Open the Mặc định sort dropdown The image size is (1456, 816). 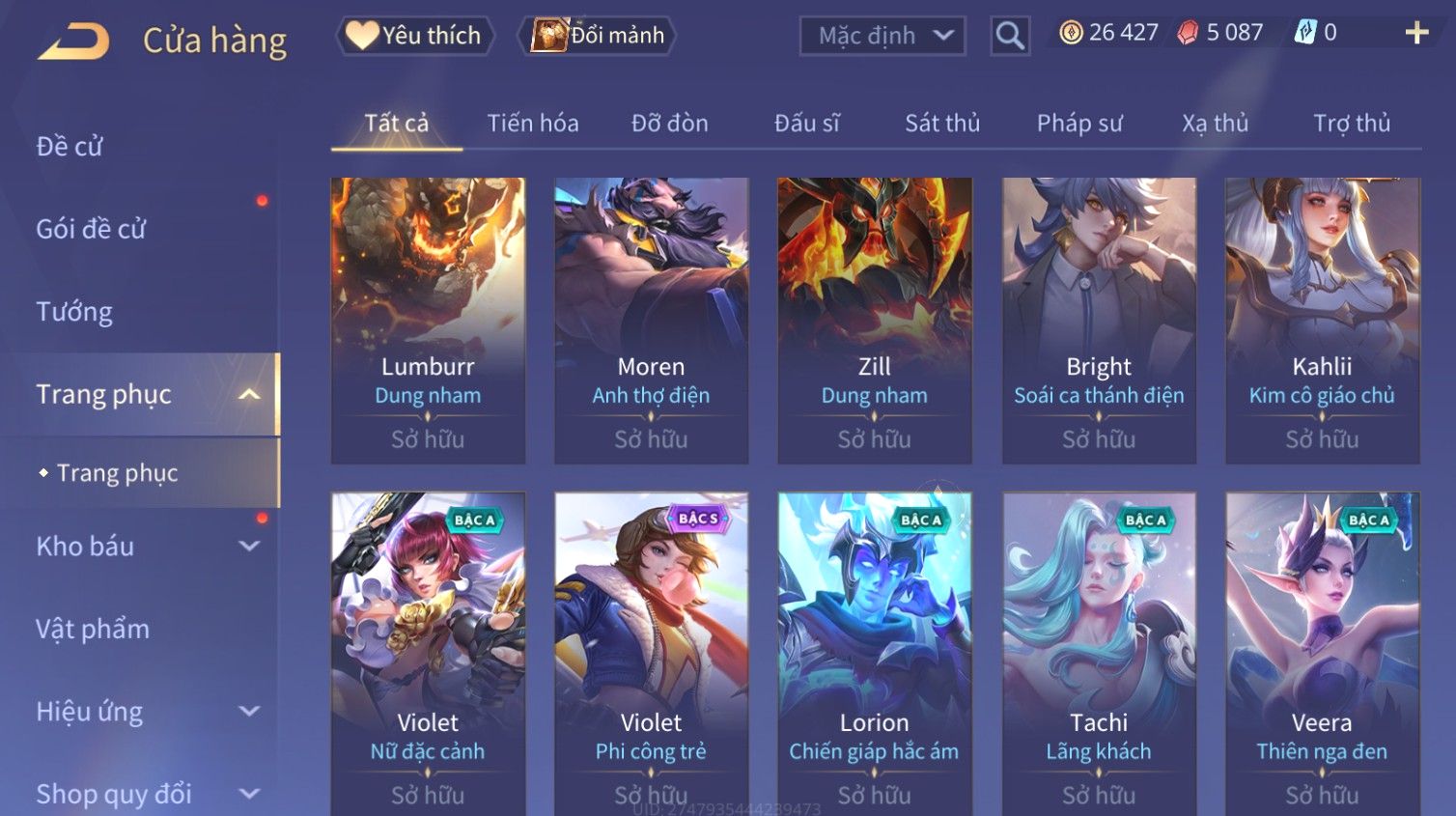click(x=882, y=36)
